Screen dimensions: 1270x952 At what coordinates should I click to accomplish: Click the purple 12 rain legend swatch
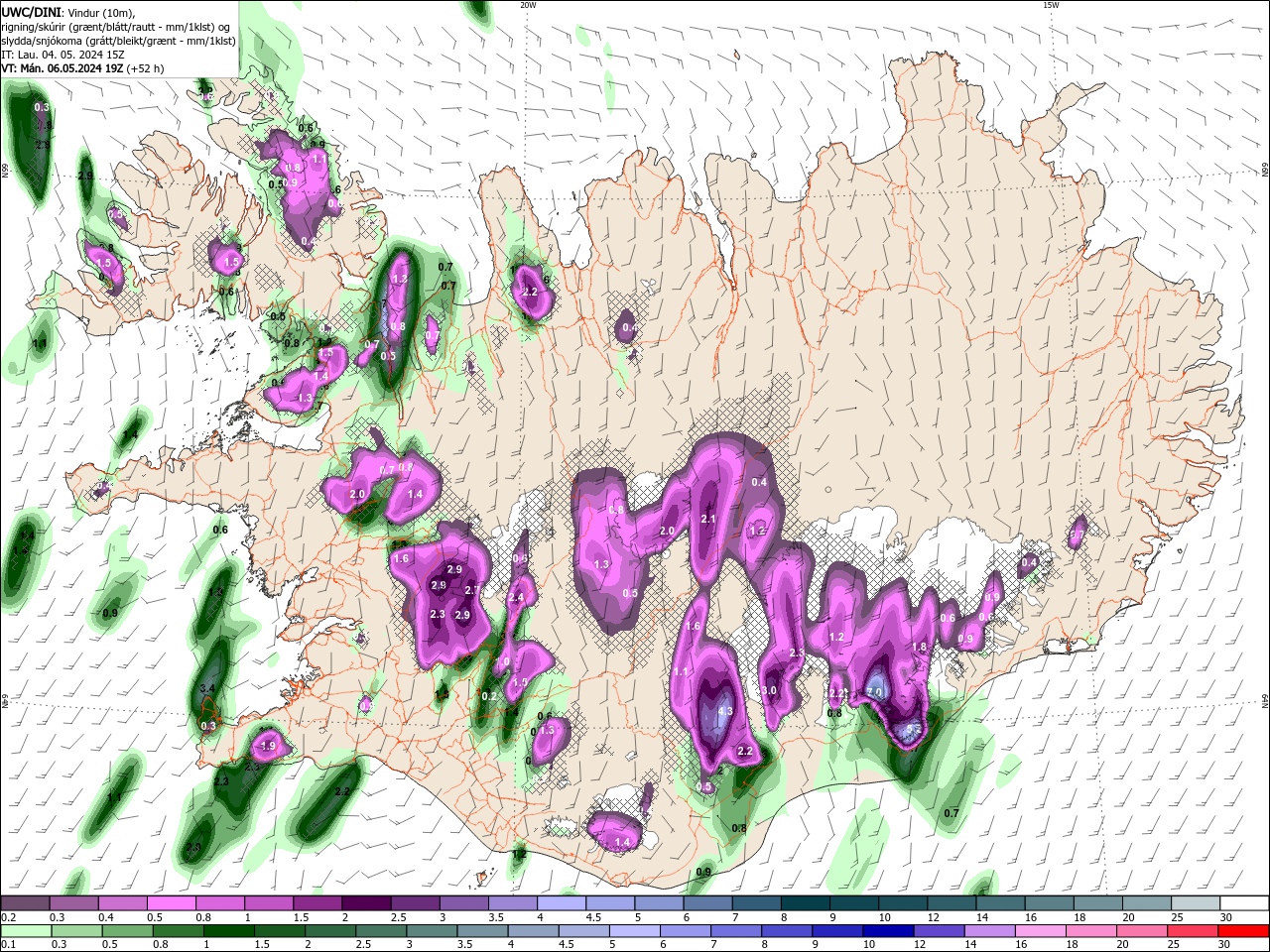click(x=939, y=931)
